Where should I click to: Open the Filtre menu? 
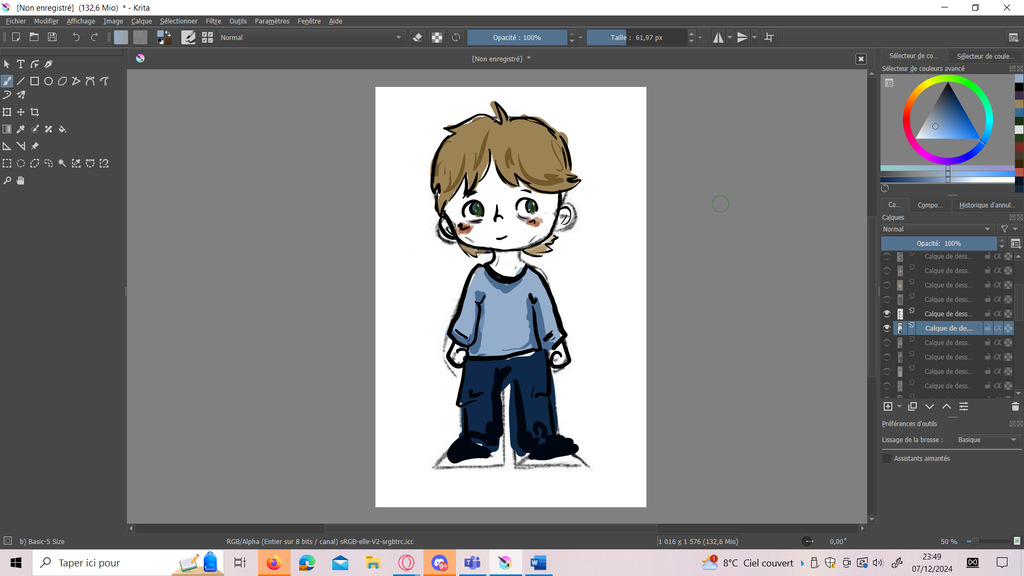pyautogui.click(x=213, y=21)
